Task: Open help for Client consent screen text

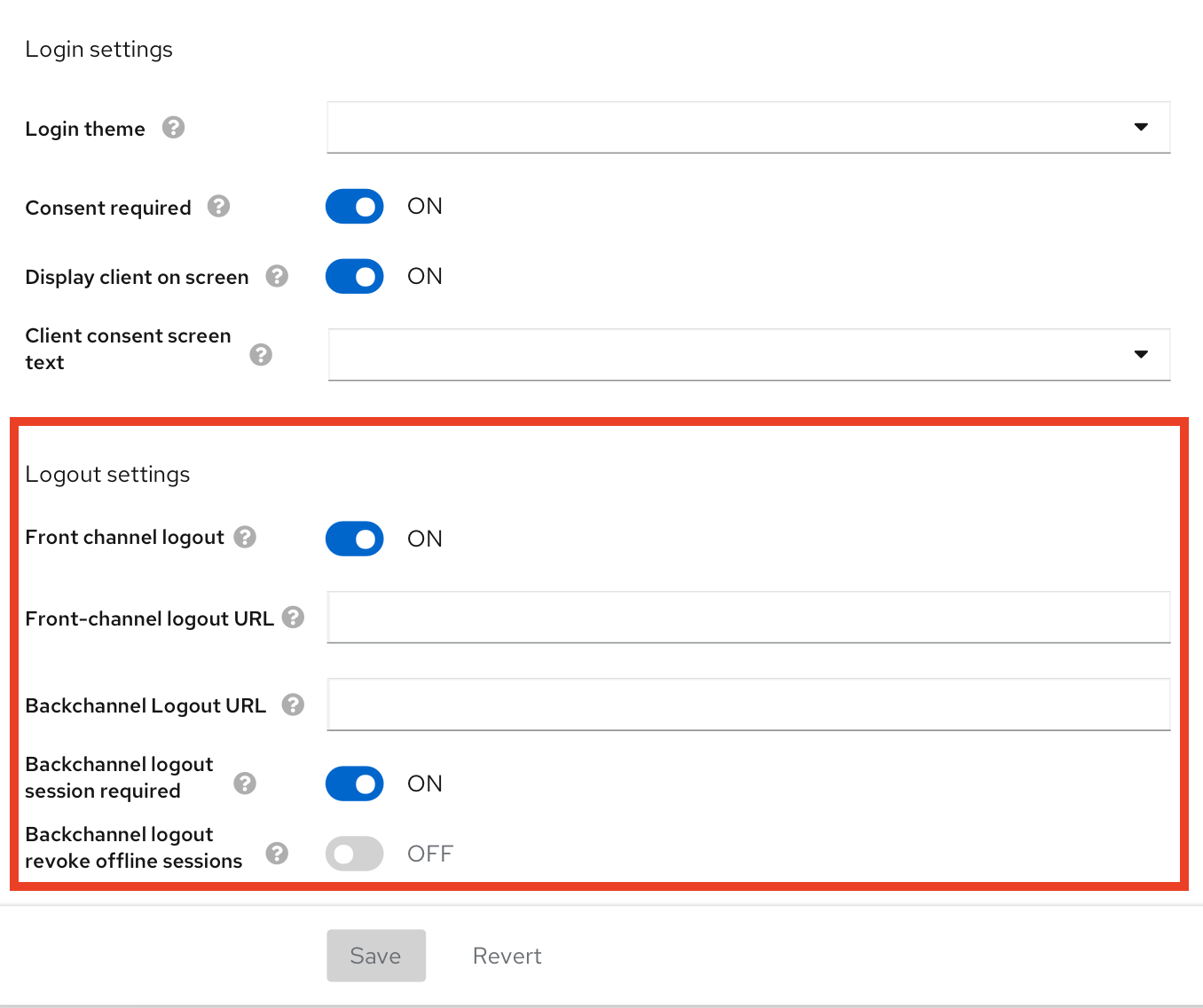Action: (x=261, y=354)
